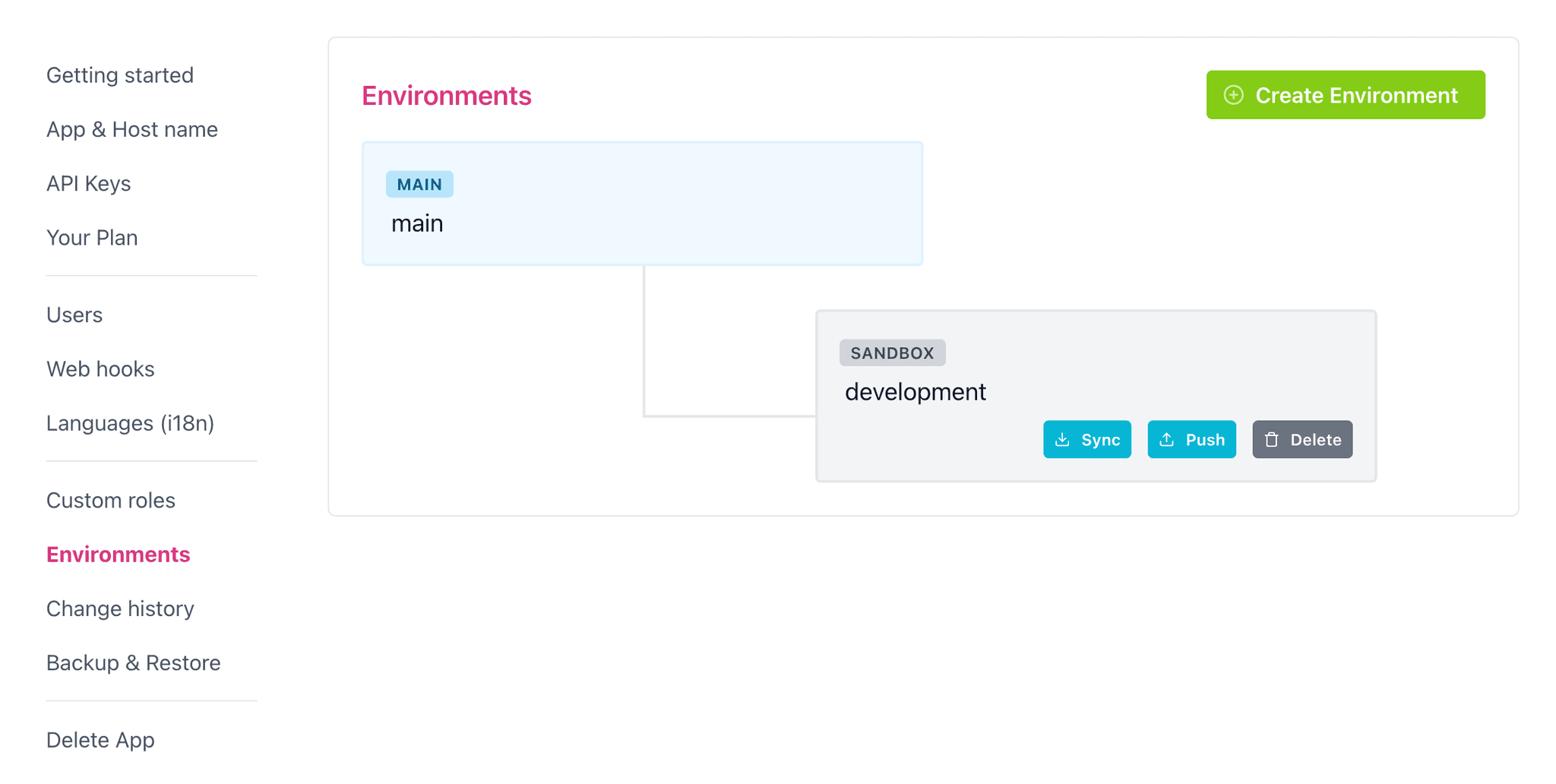Navigate to the Users section
The width and height of the screenshot is (1556, 784).
[74, 315]
